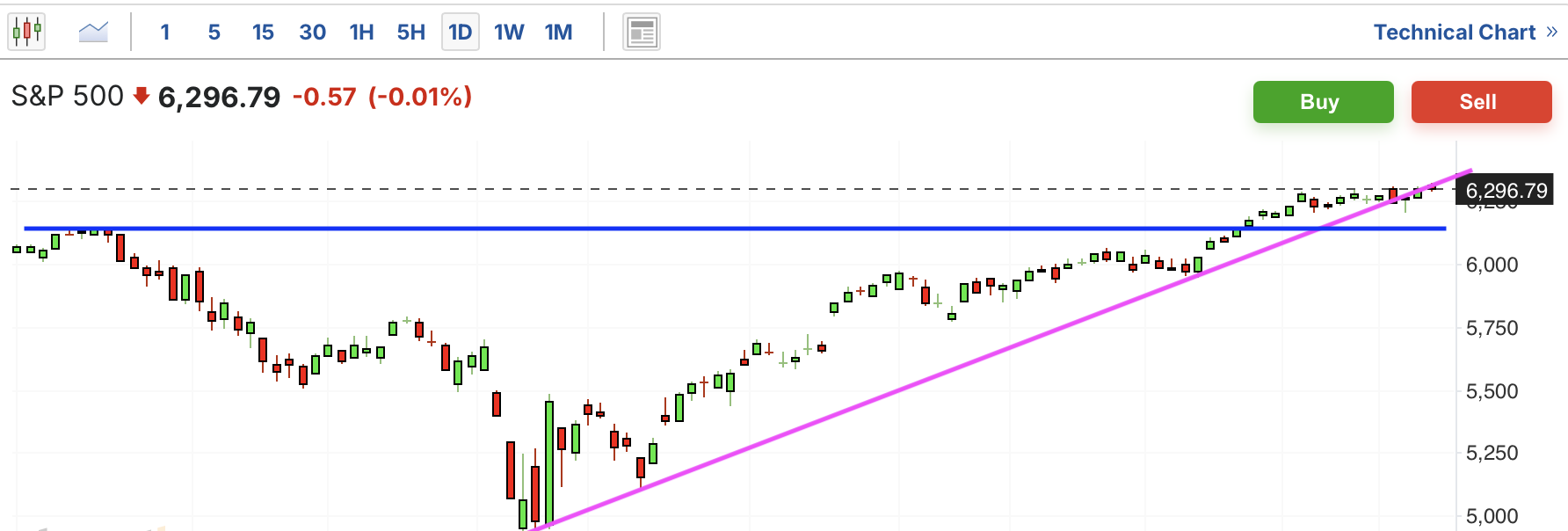Select the candlestick chart type icon
Screen dimensions: 1568x531
[27, 32]
